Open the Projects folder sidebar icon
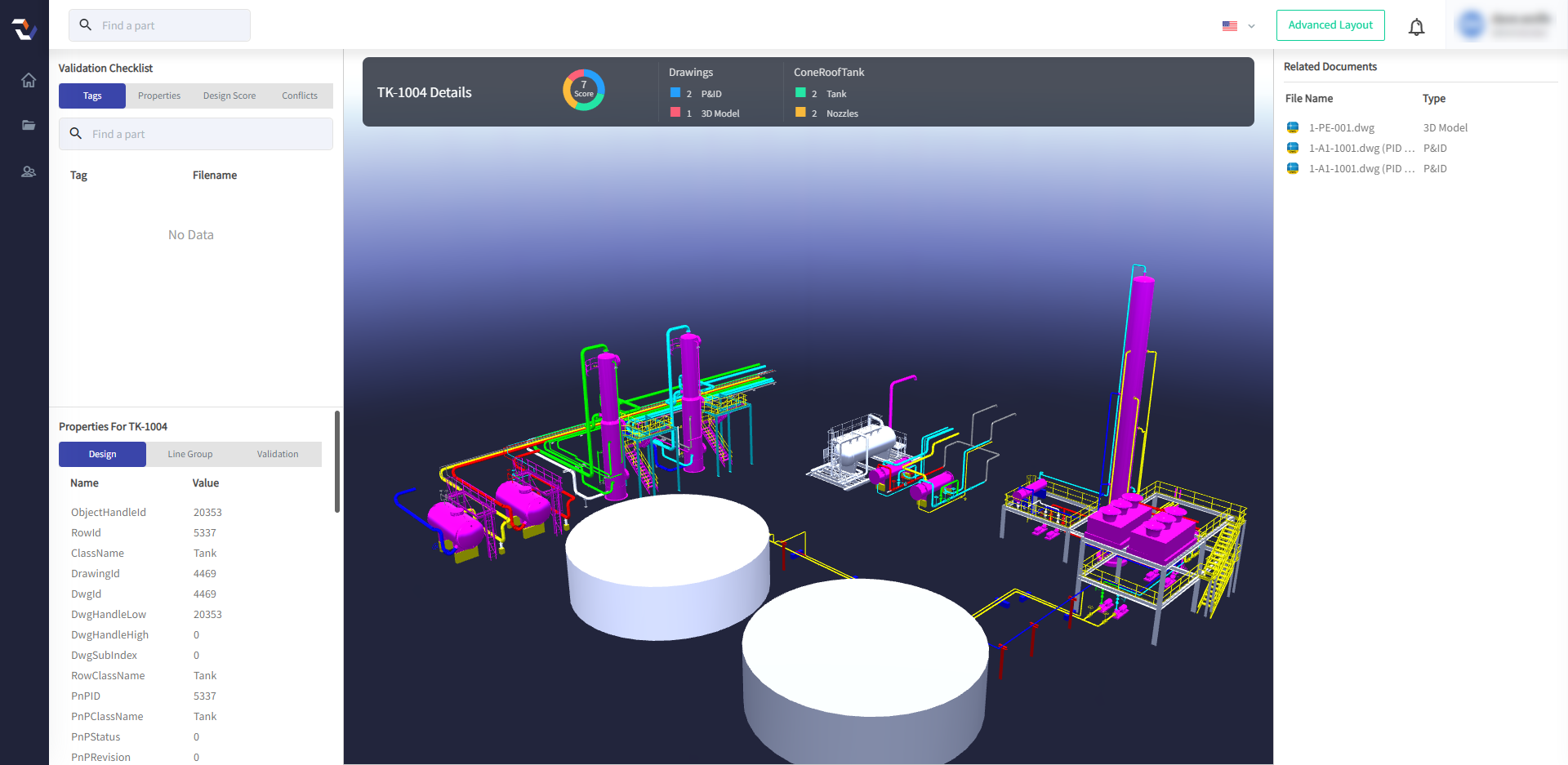Screen dimensions: 1568x765 pyautogui.click(x=28, y=126)
